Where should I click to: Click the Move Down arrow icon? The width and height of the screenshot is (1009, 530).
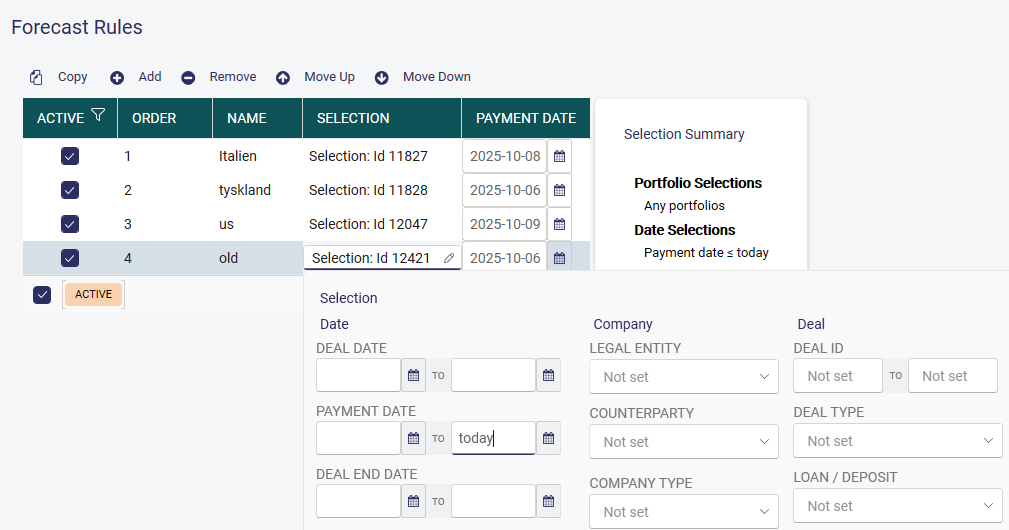click(x=381, y=77)
